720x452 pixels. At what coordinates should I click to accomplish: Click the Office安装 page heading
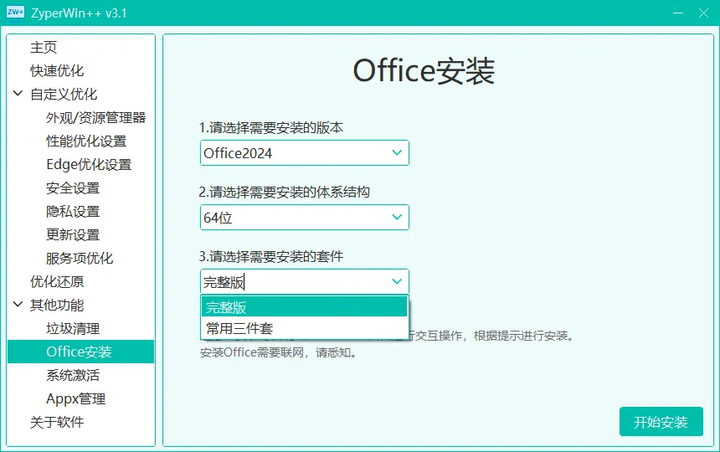click(424, 71)
